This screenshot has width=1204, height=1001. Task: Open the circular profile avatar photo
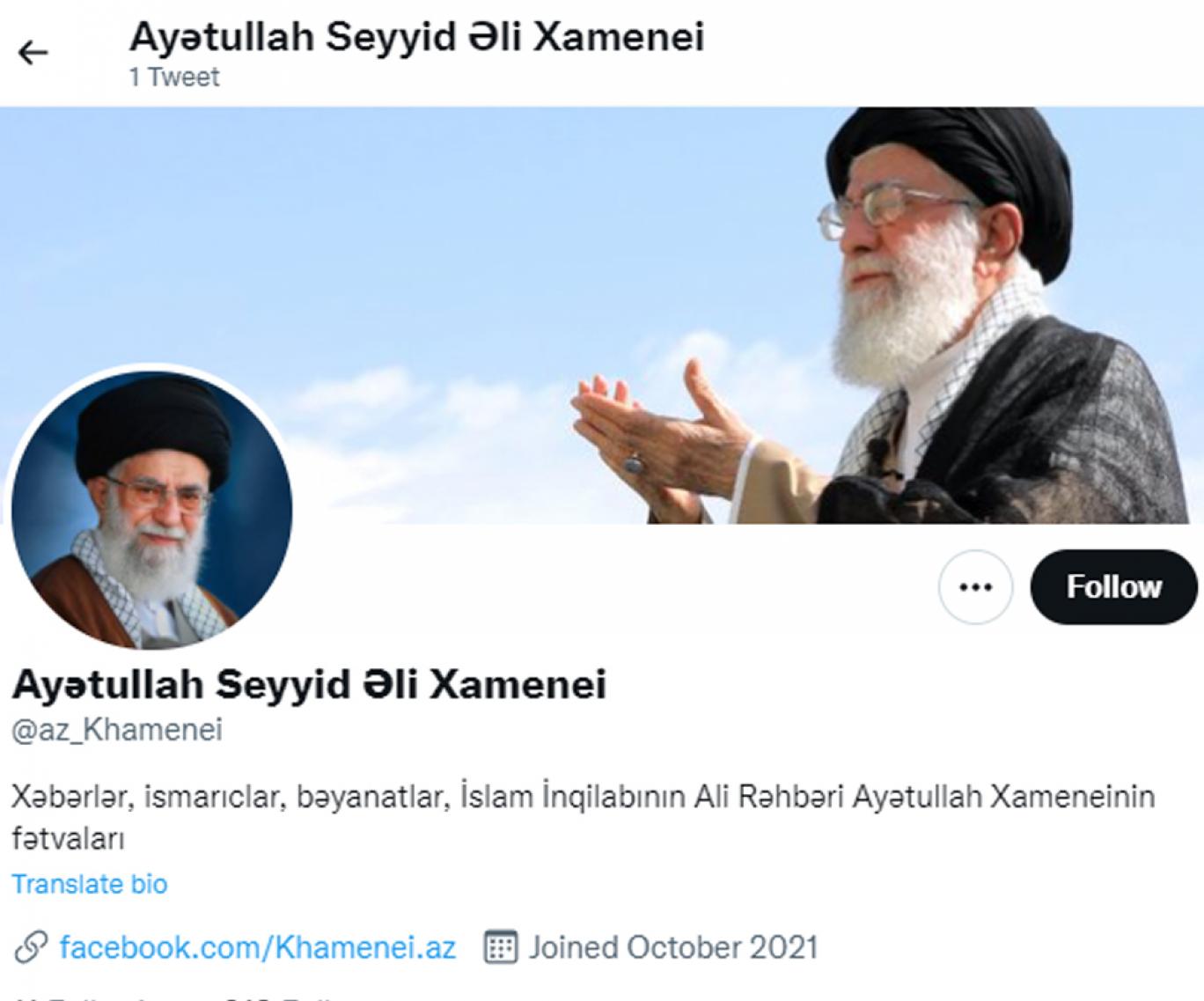pyautogui.click(x=151, y=511)
